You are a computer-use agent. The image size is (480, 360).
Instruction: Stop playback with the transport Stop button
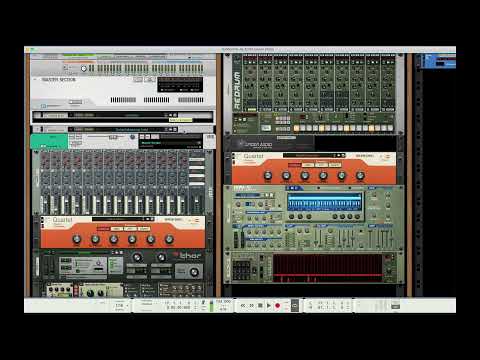coord(260,305)
